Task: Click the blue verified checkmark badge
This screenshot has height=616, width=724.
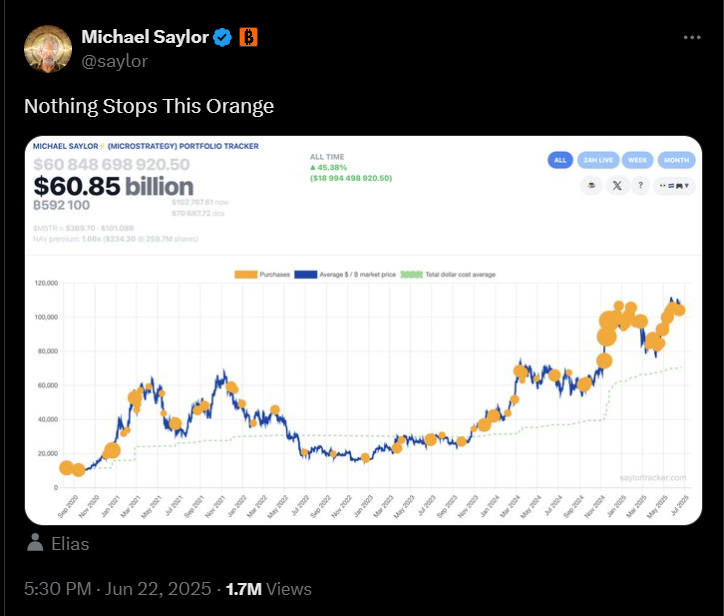Action: (223, 37)
